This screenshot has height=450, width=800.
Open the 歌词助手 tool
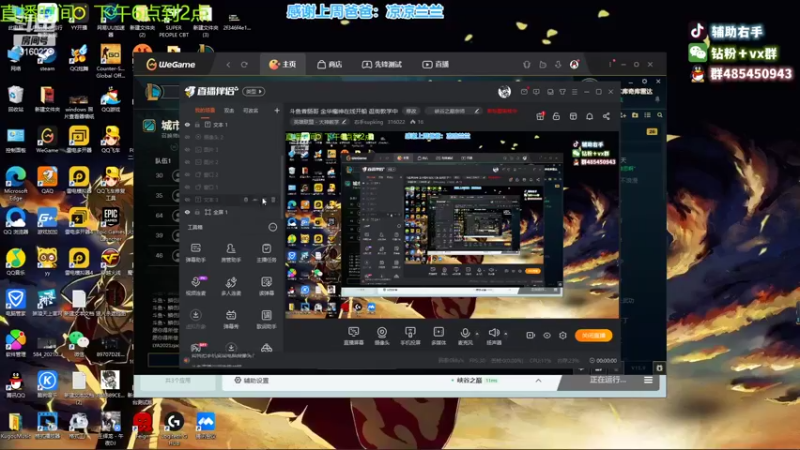(x=266, y=319)
